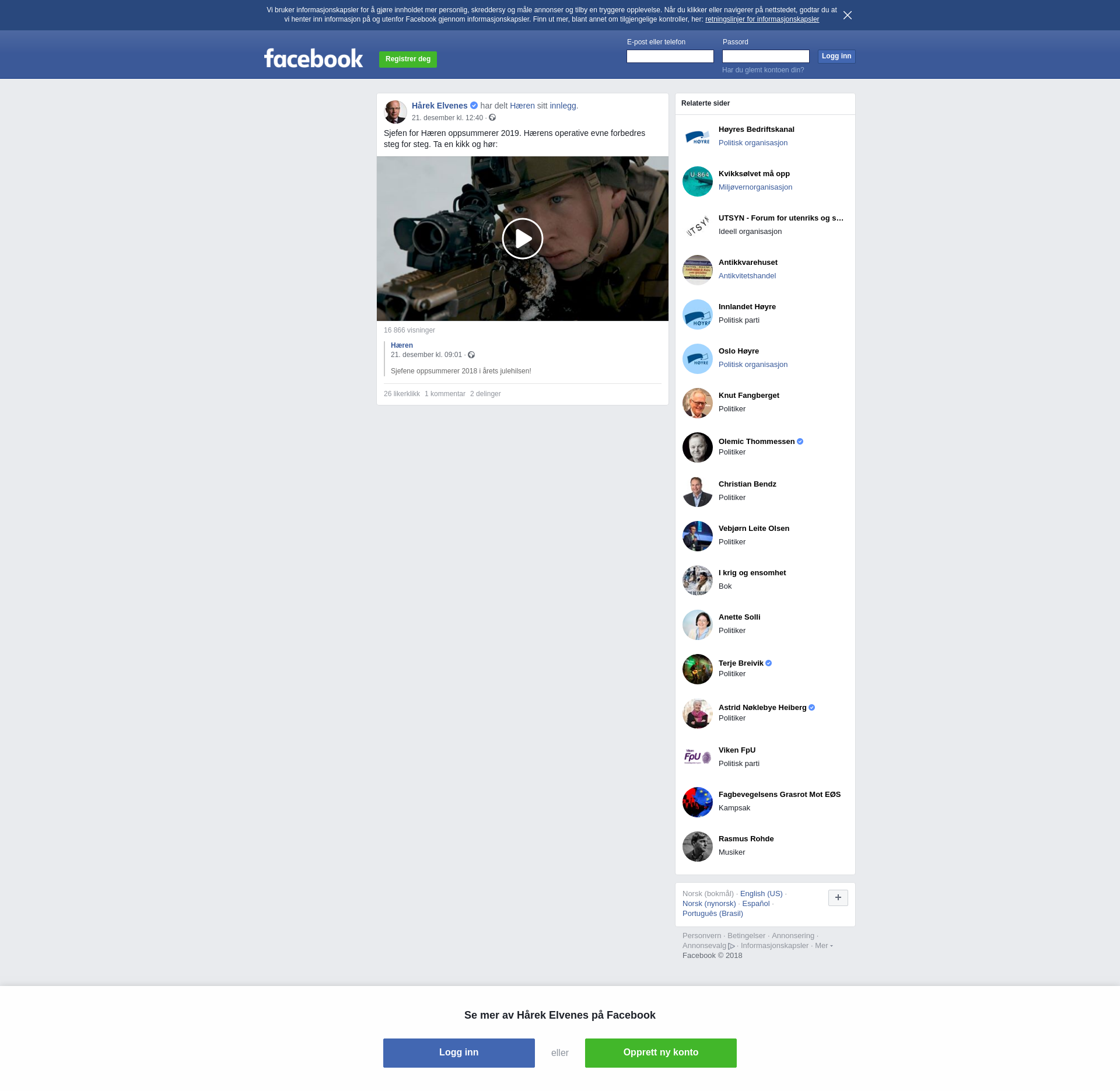1120x1091 pixels.
Task: Focus the Passord field
Action: [766, 56]
